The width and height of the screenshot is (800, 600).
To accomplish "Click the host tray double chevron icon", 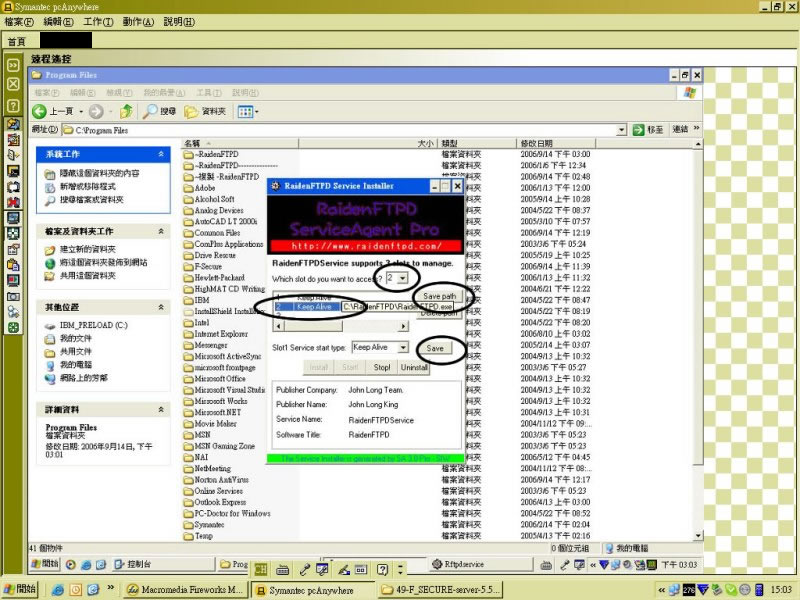I will coord(662,590).
